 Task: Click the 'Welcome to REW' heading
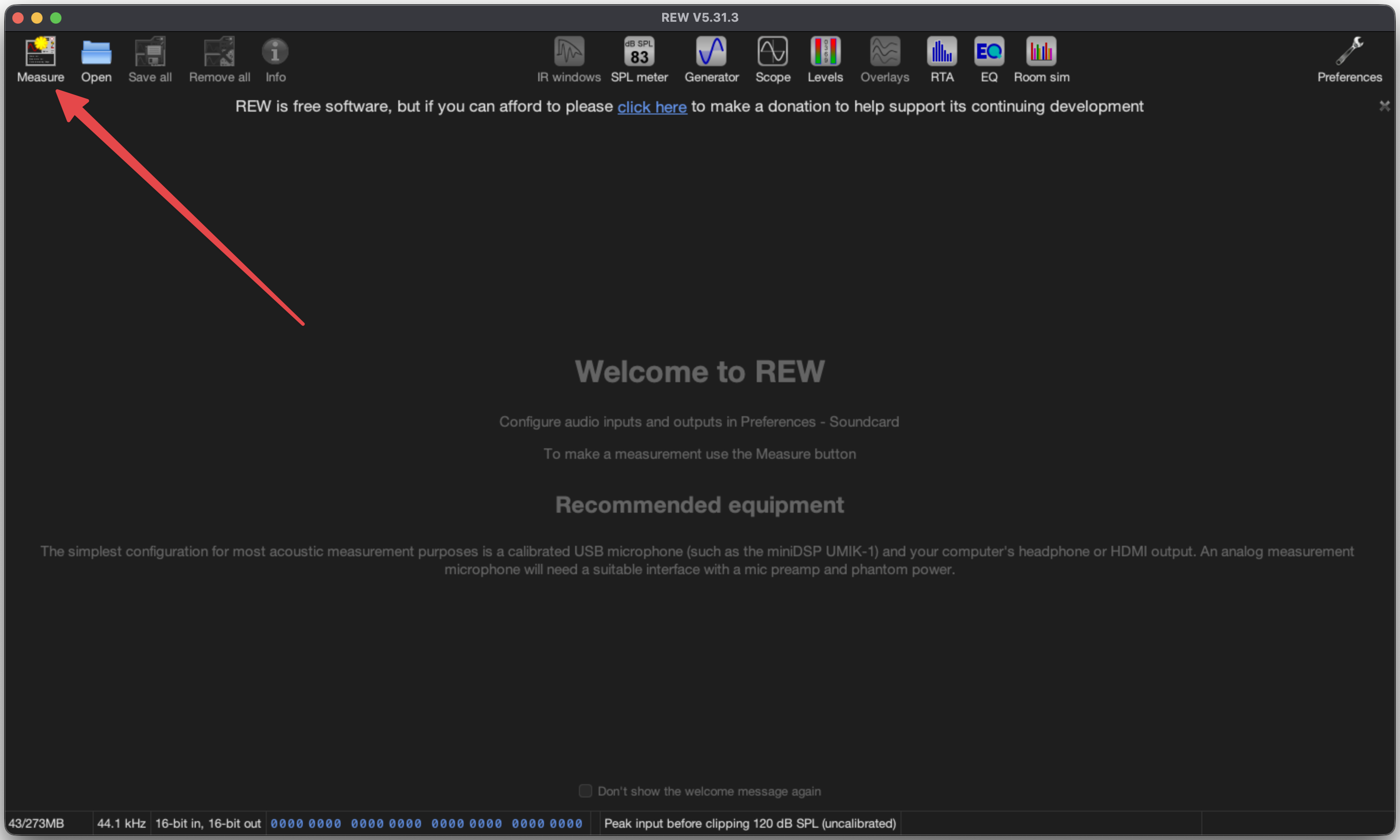(700, 372)
